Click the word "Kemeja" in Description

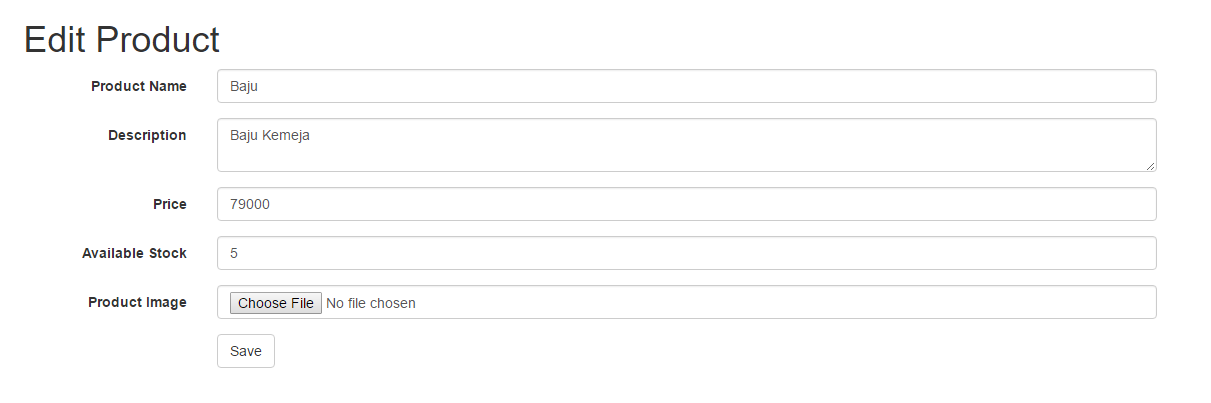(x=286, y=135)
